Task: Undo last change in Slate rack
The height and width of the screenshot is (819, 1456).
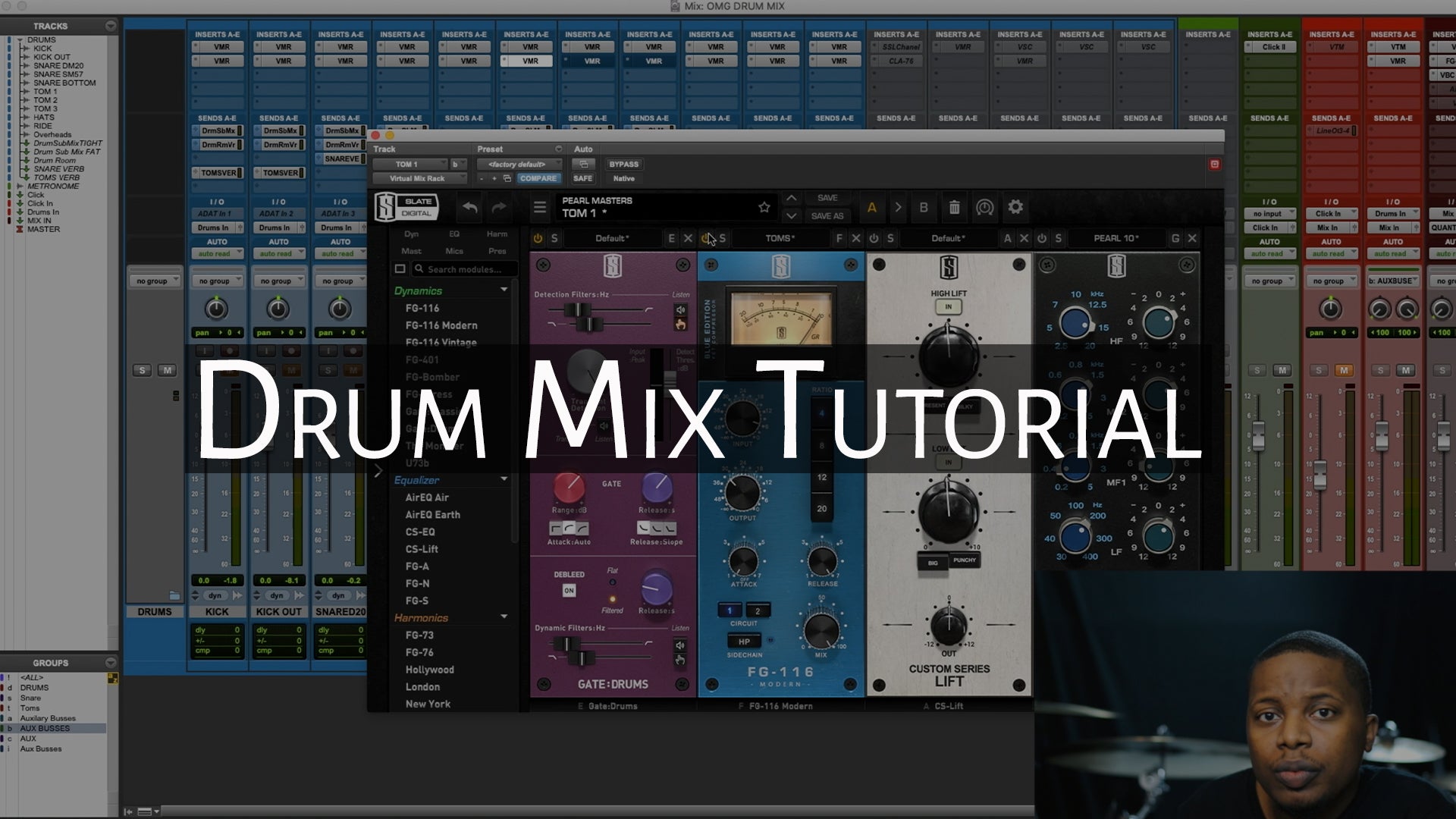Action: (x=470, y=208)
